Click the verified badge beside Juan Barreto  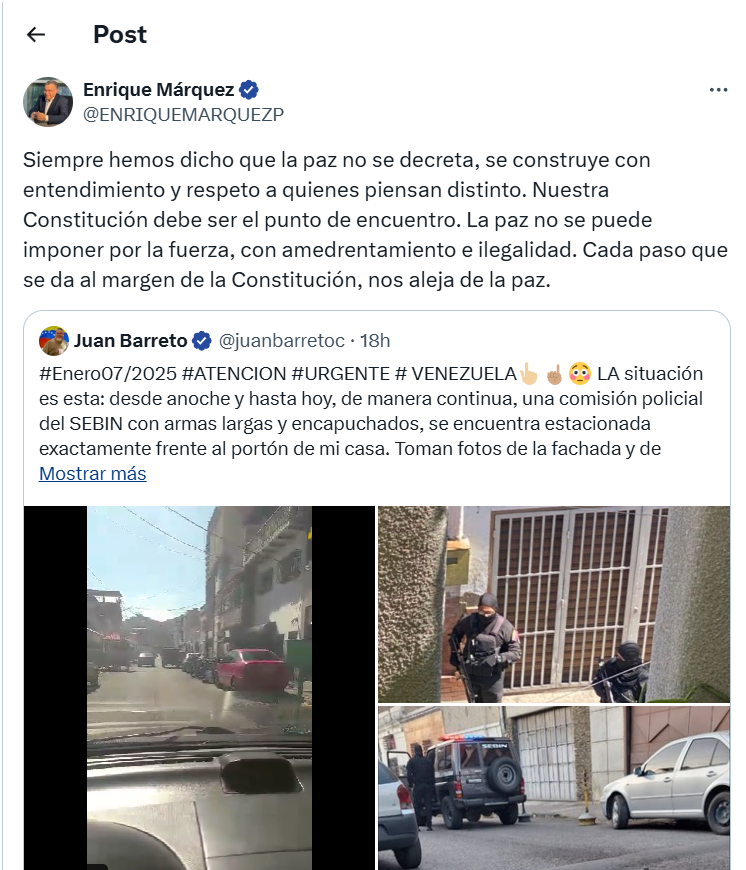[201, 341]
